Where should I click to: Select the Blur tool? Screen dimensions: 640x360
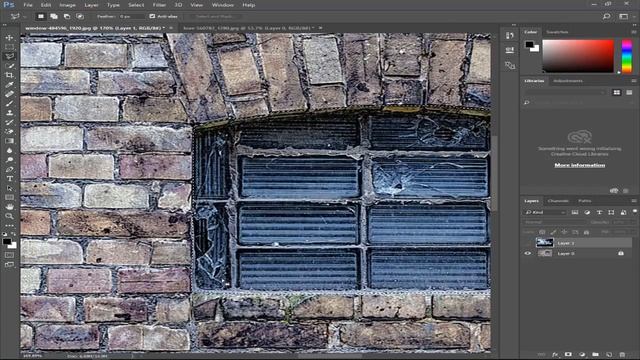click(x=9, y=150)
